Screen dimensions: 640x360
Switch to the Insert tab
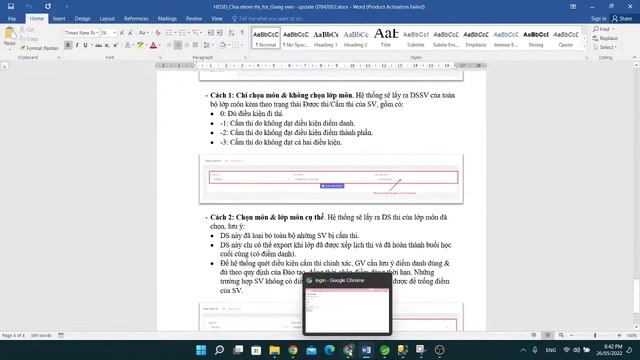coord(59,19)
